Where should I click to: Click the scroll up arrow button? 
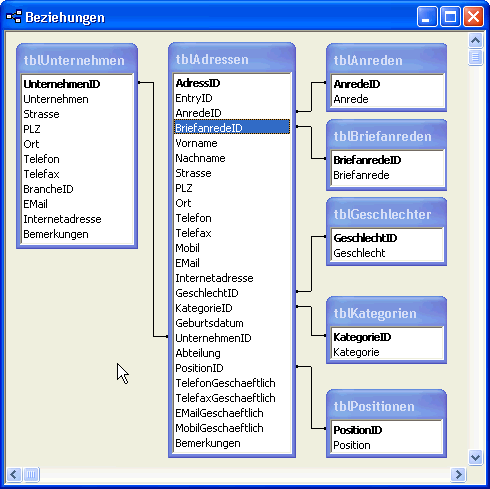point(475,41)
